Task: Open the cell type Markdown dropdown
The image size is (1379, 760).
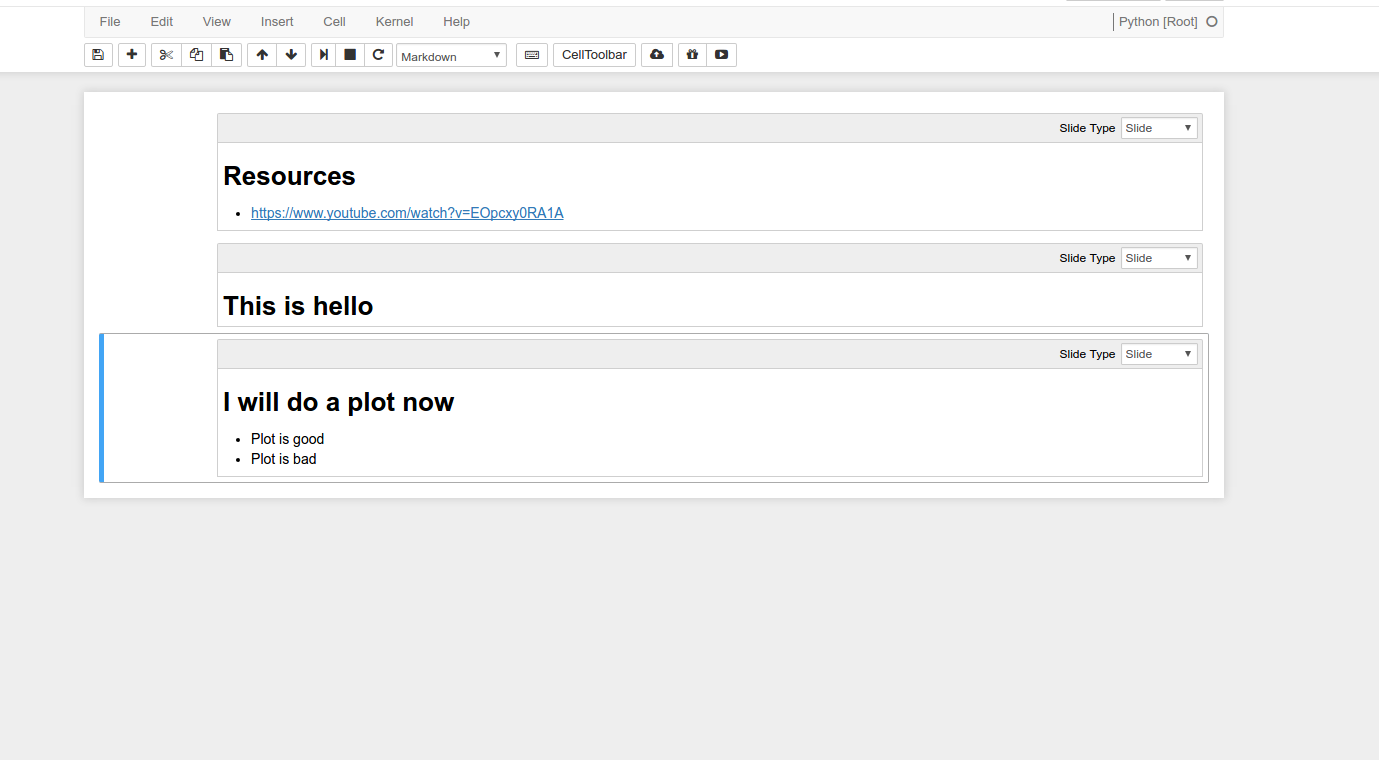Action: (x=451, y=56)
